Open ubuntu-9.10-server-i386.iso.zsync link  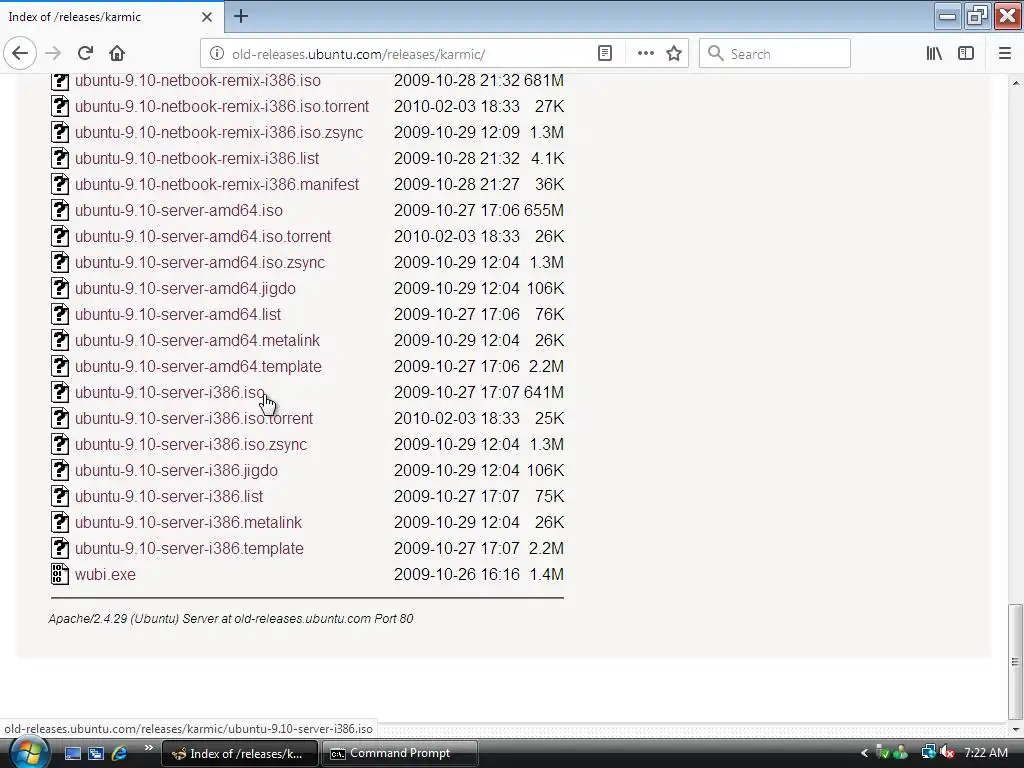(191, 445)
